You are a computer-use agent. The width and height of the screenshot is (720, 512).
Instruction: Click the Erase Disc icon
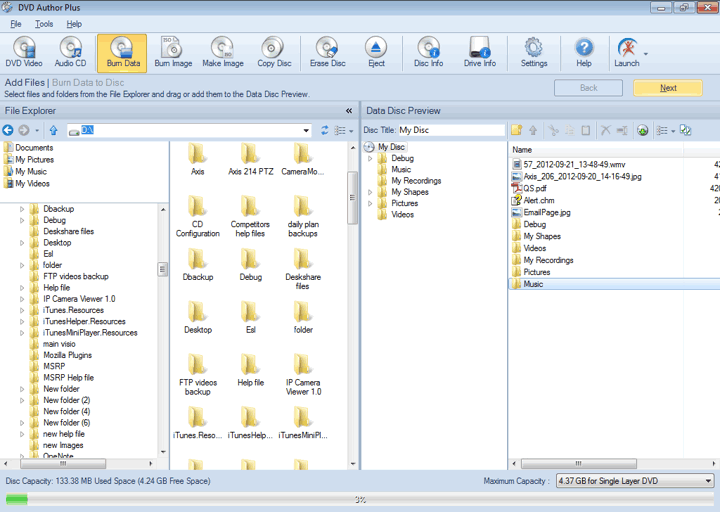[x=327, y=52]
